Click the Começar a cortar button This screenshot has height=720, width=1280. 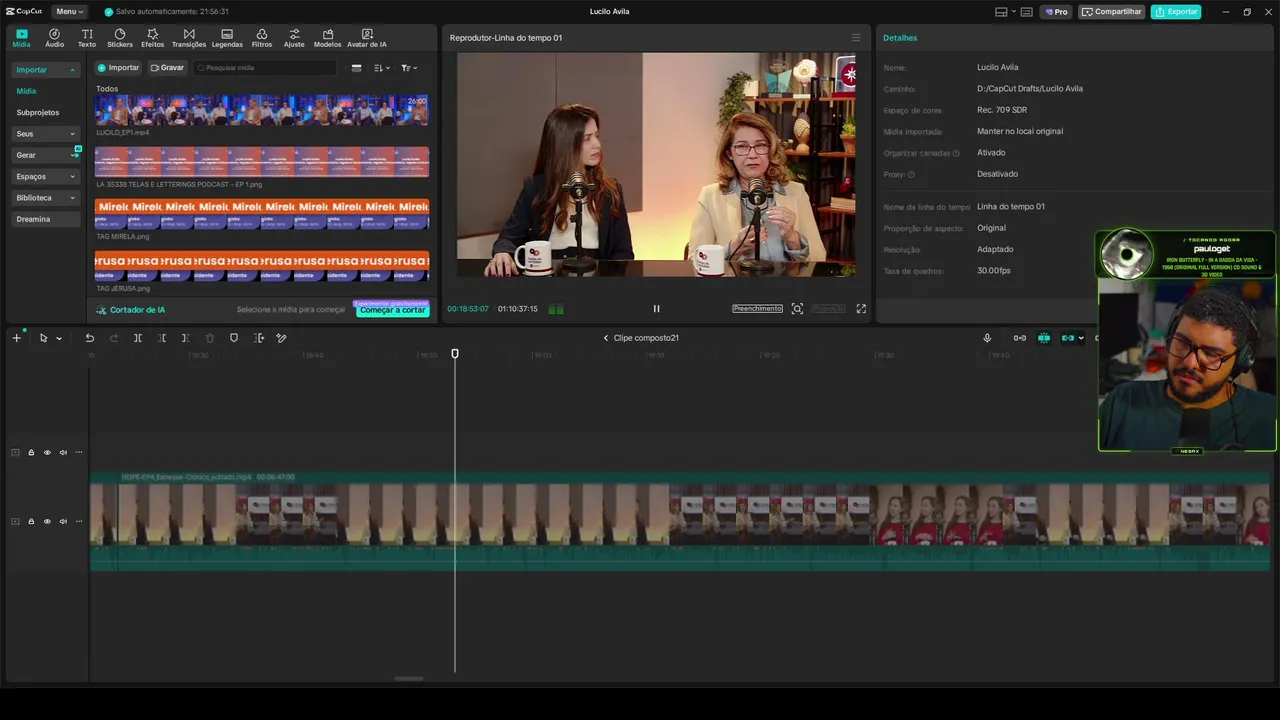[x=392, y=310]
